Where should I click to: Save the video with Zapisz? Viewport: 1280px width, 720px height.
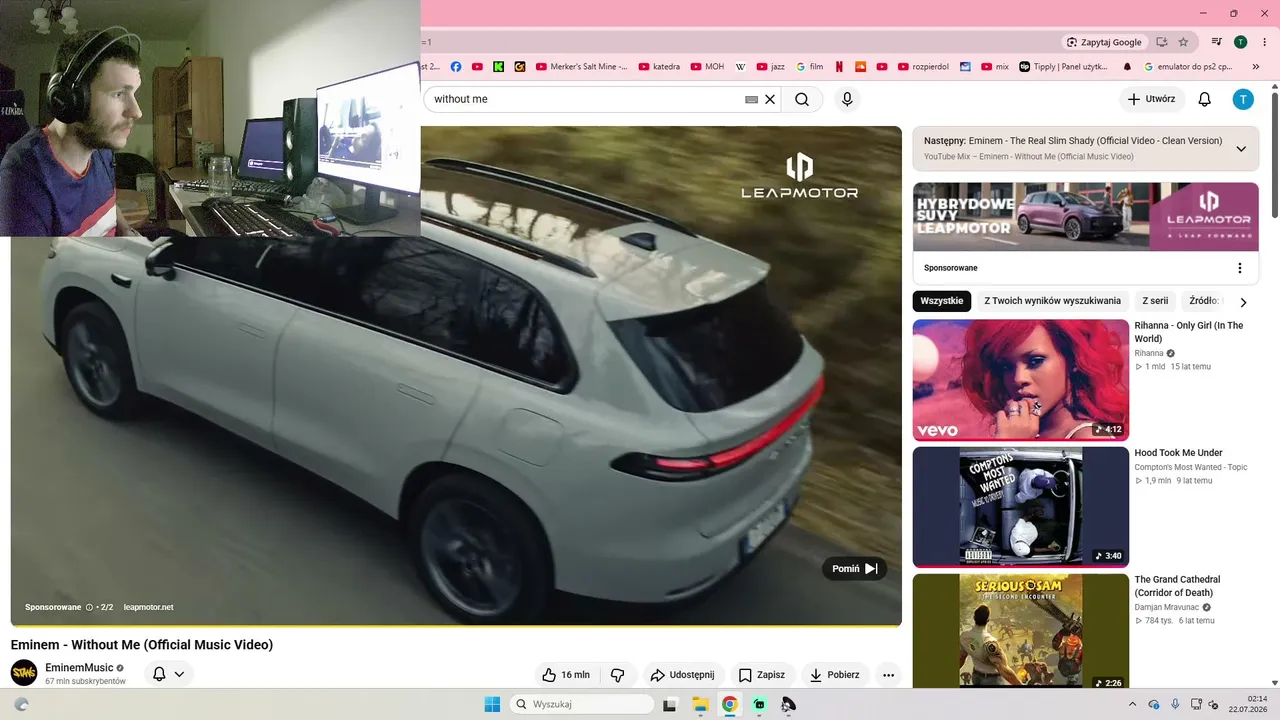coord(761,675)
